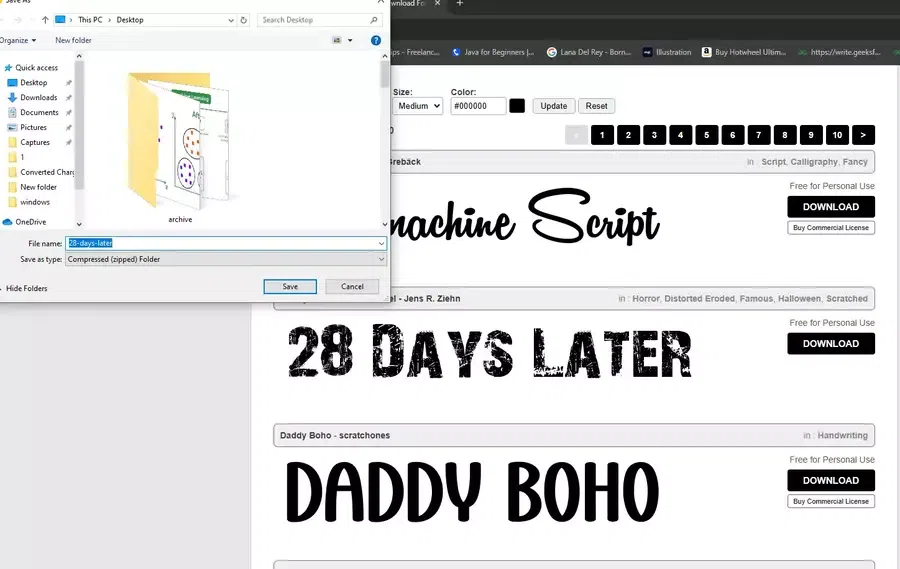Expand the address bar history dropdown
Screen dimensions: 900x569
tap(231, 20)
